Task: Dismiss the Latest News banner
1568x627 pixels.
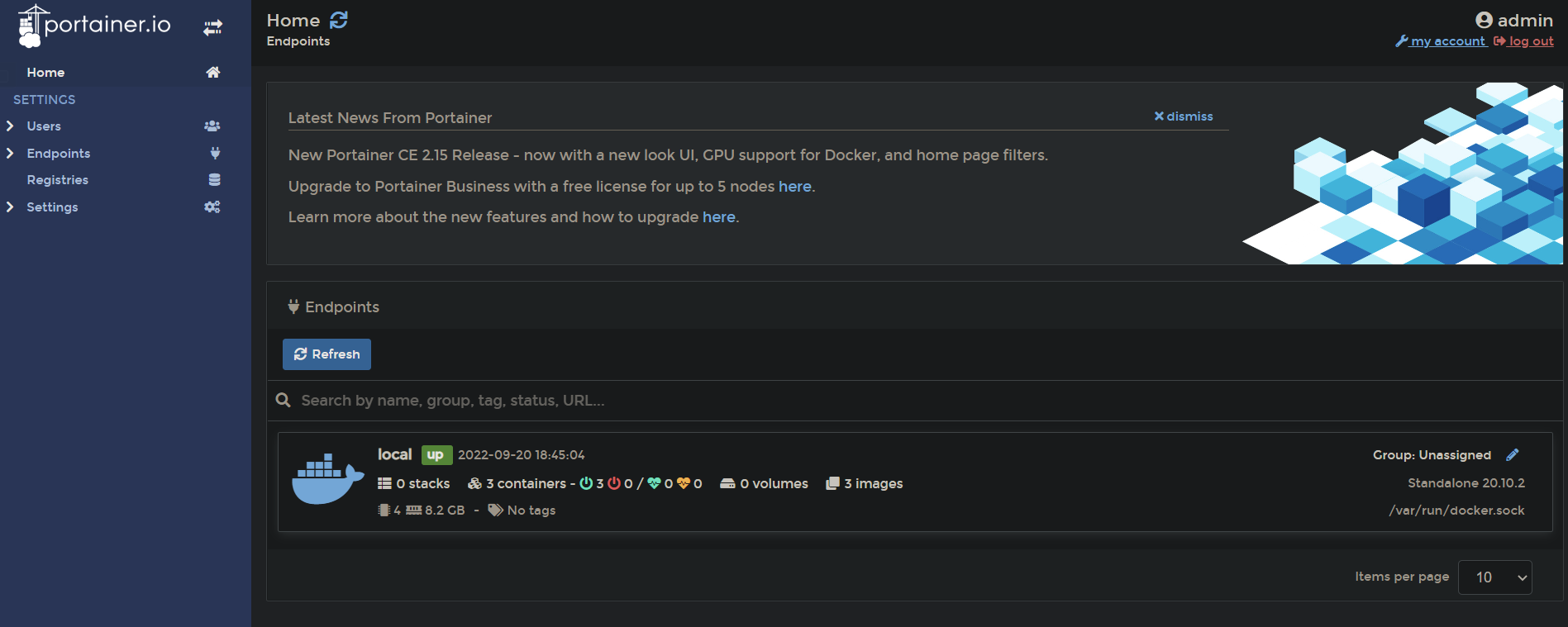Action: 1183,116
